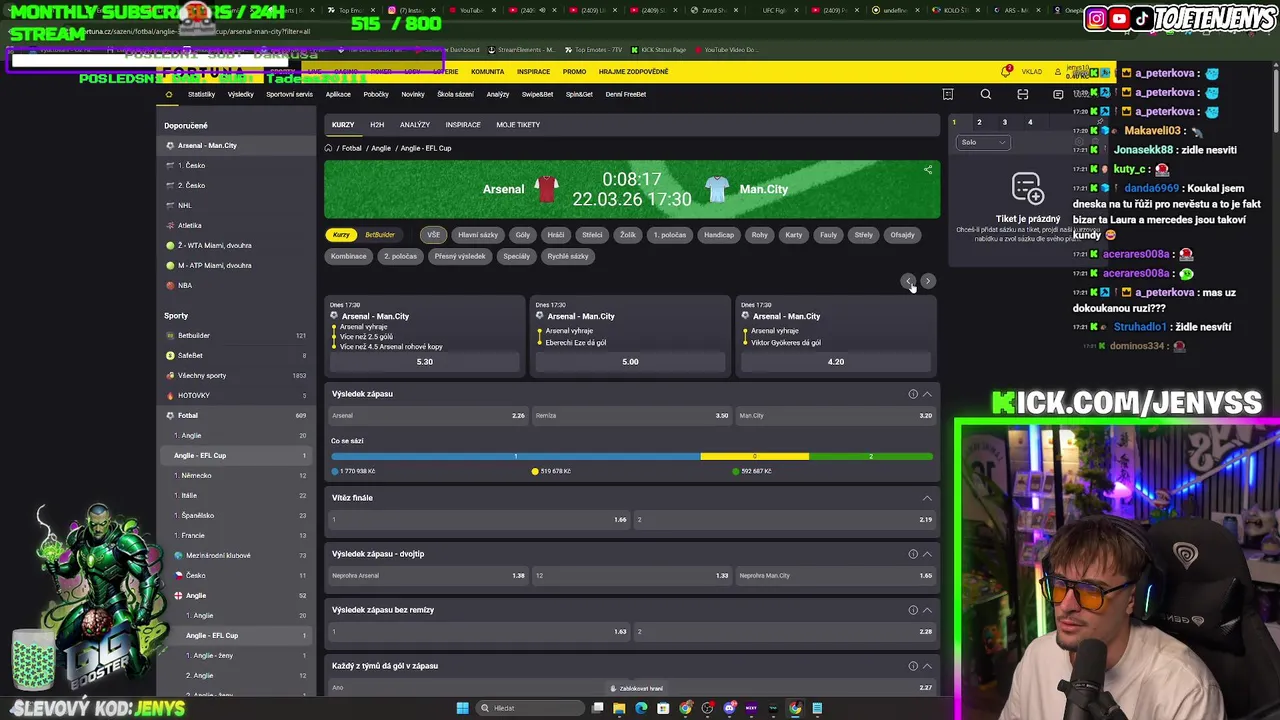
Task: Show next recommended bet card arrow
Action: [x=928, y=281]
